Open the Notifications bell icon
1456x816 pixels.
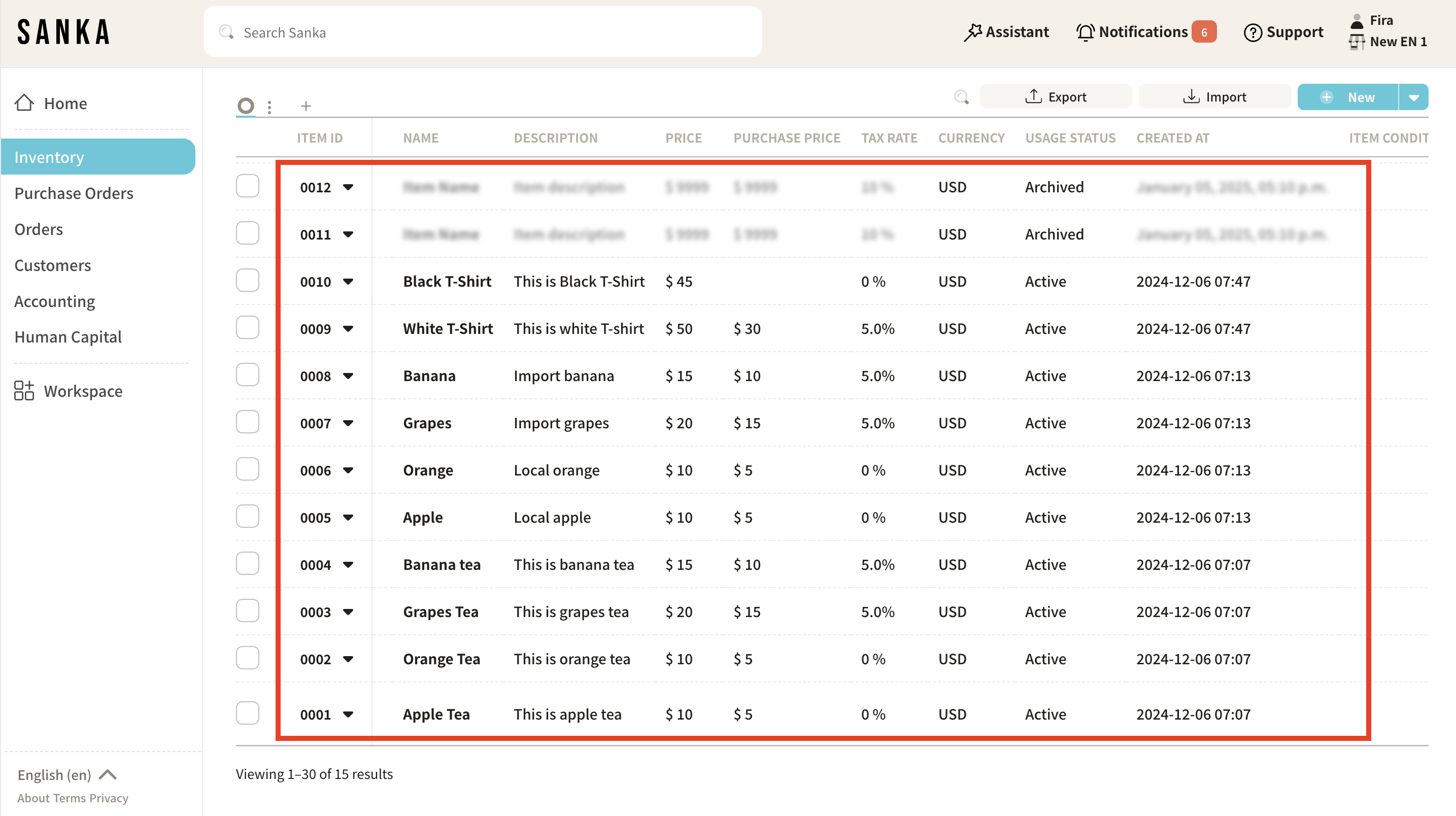pos(1085,32)
